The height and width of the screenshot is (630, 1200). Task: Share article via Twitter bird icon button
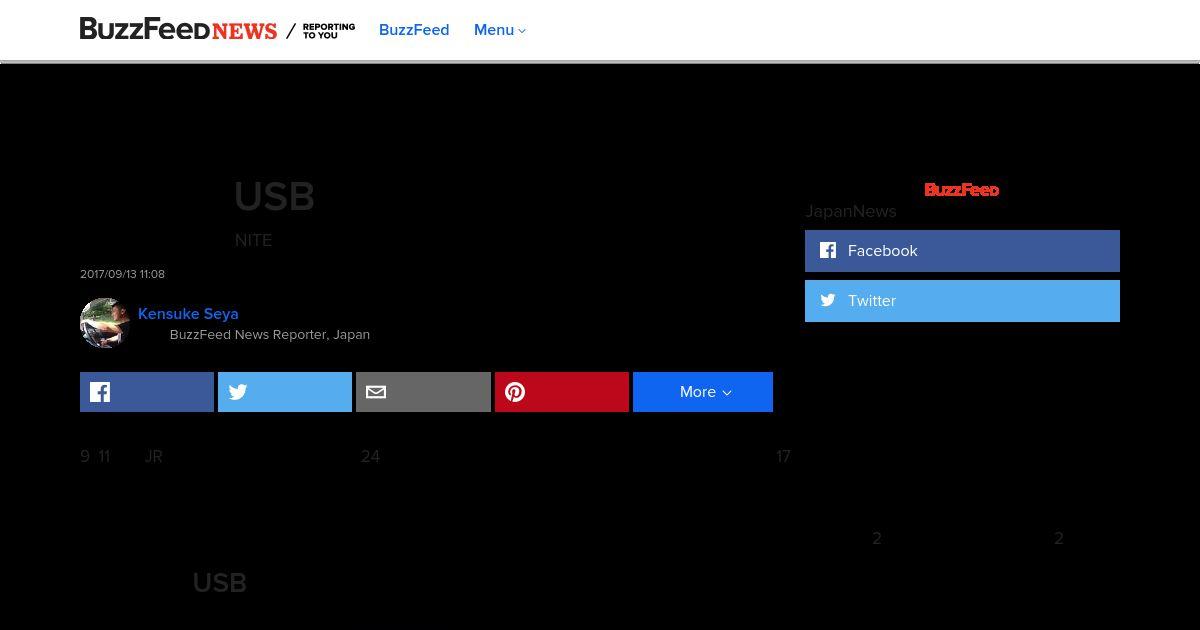tap(285, 392)
